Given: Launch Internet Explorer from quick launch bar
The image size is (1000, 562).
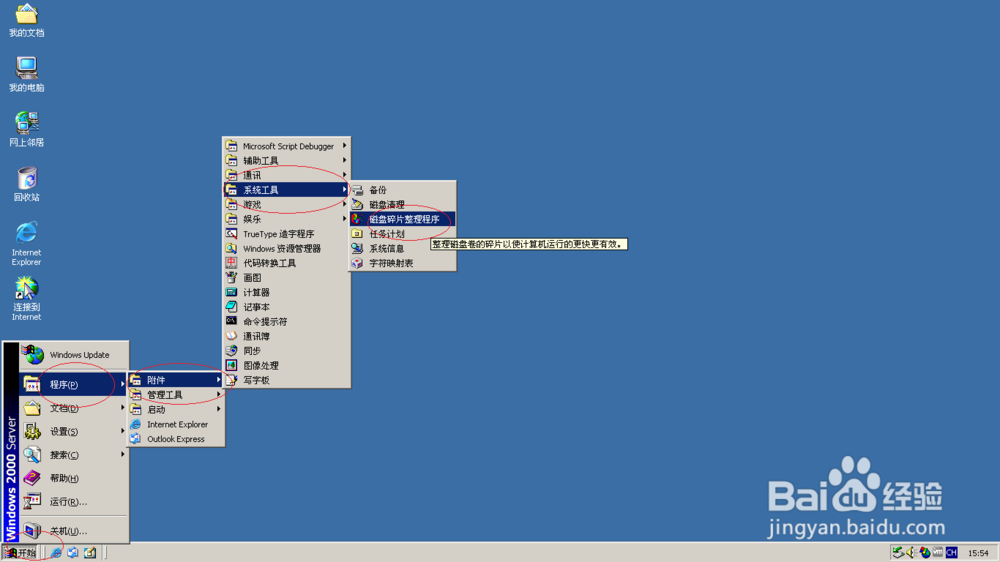Looking at the screenshot, I should pyautogui.click(x=56, y=552).
